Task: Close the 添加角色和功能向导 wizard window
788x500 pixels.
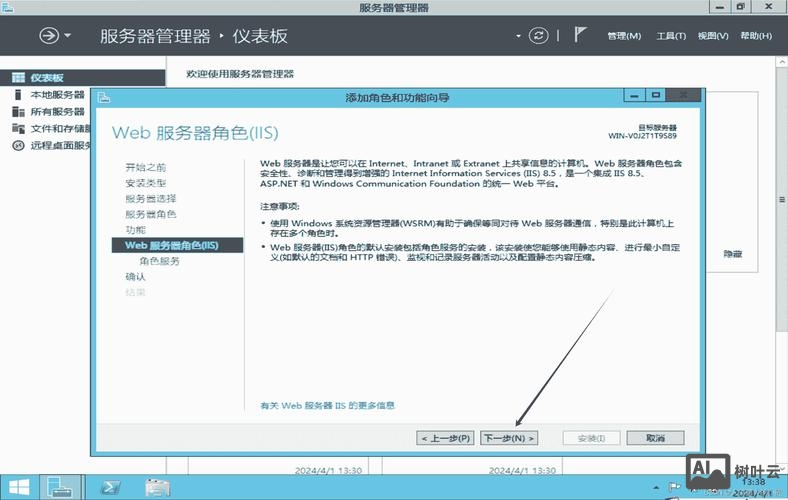Action: 683,95
